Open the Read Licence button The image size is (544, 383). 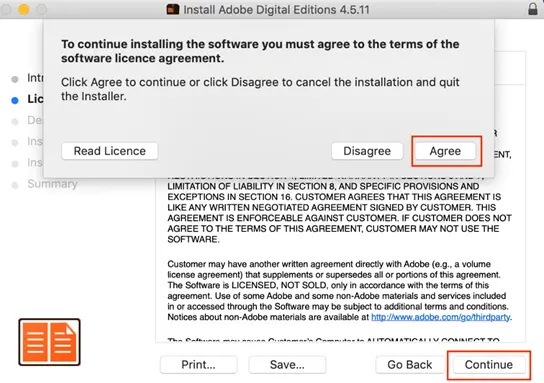110,151
